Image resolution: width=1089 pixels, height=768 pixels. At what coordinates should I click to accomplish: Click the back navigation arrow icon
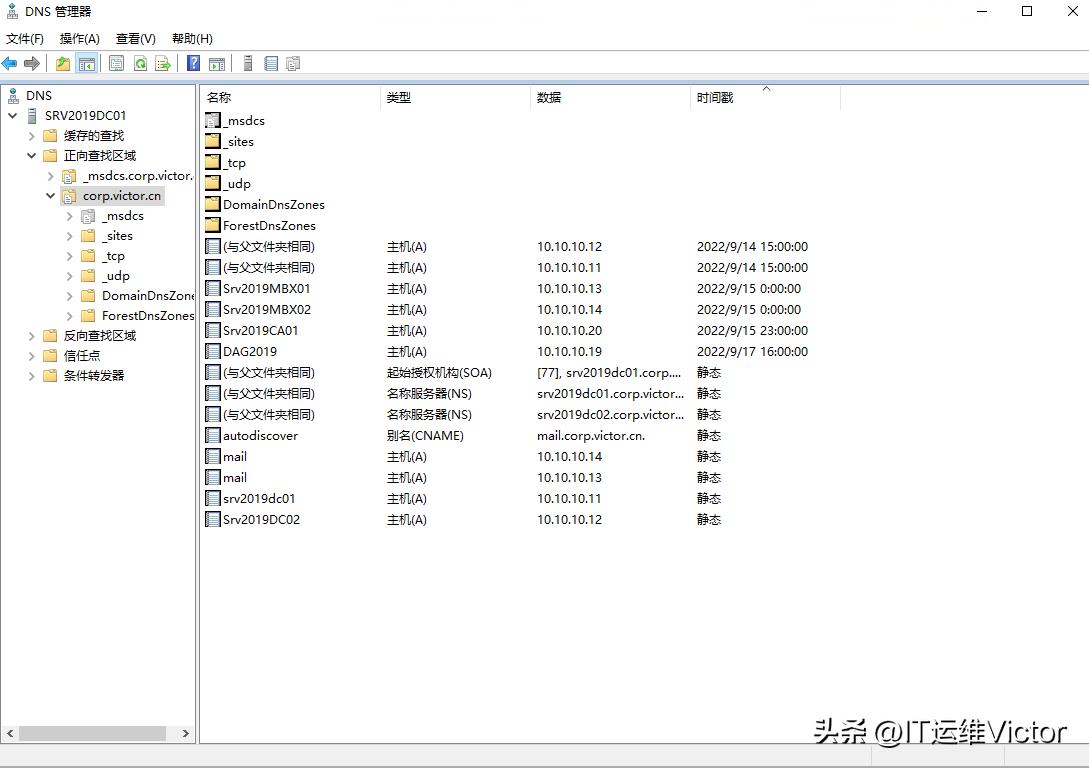pos(10,63)
